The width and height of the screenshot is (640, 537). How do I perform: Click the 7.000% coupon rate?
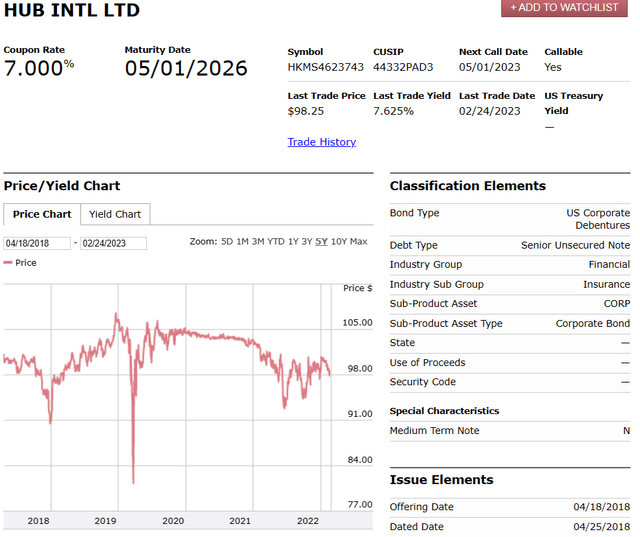coord(39,68)
